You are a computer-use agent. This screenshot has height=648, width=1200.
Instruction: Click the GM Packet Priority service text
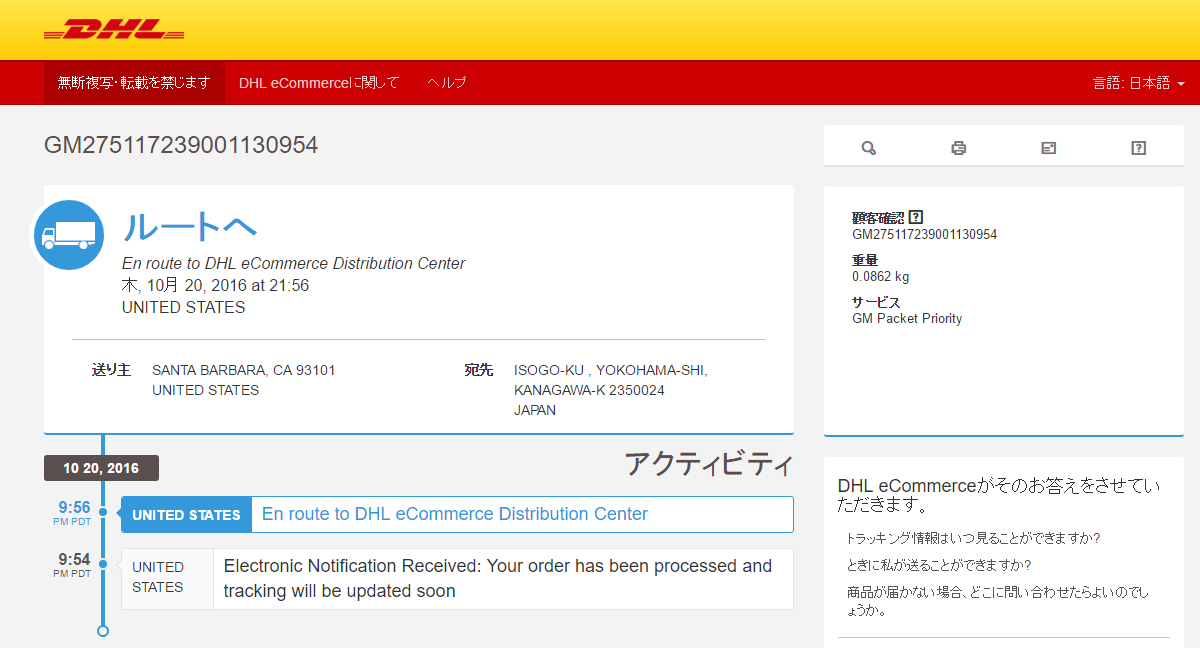coord(907,319)
